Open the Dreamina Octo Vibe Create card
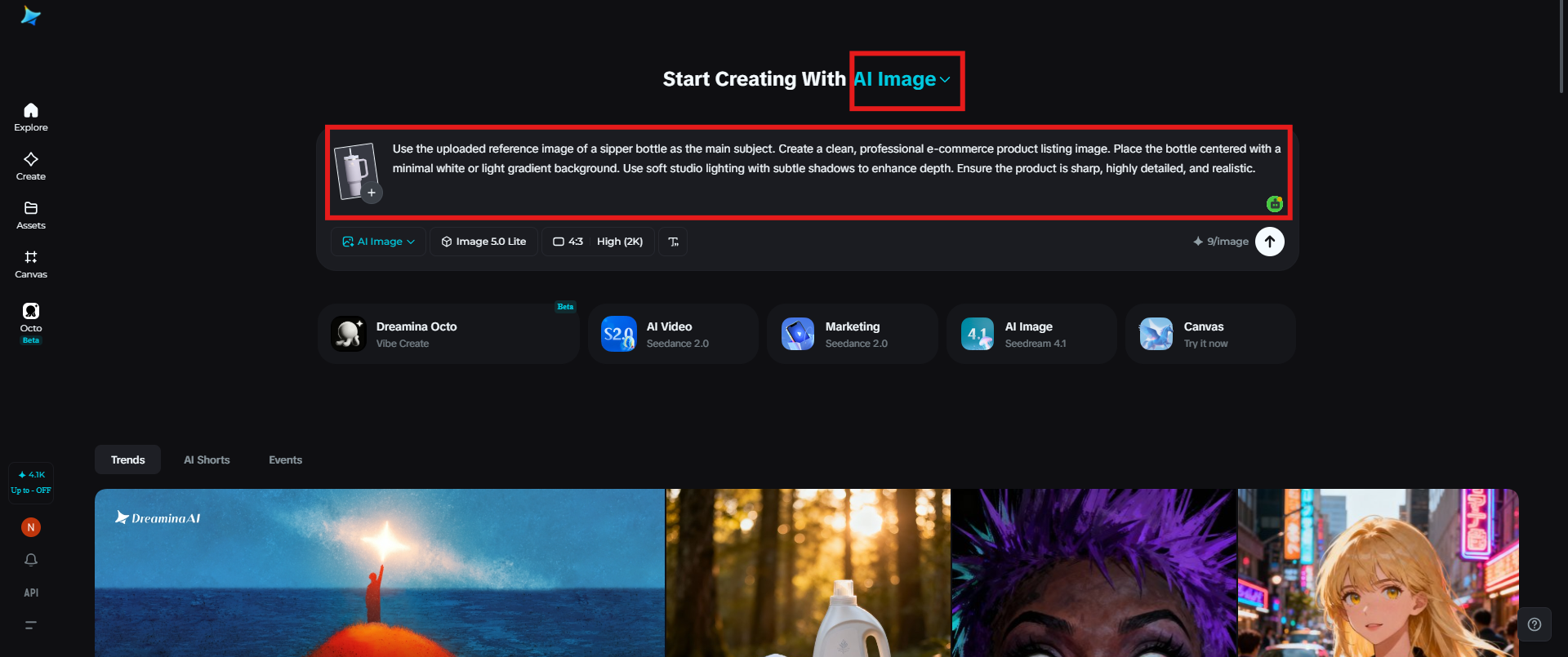 [448, 334]
